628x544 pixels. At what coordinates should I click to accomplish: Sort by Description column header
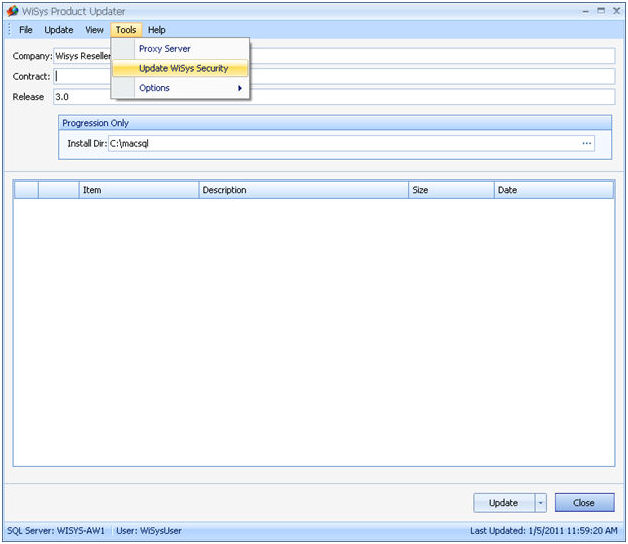pyautogui.click(x=303, y=190)
